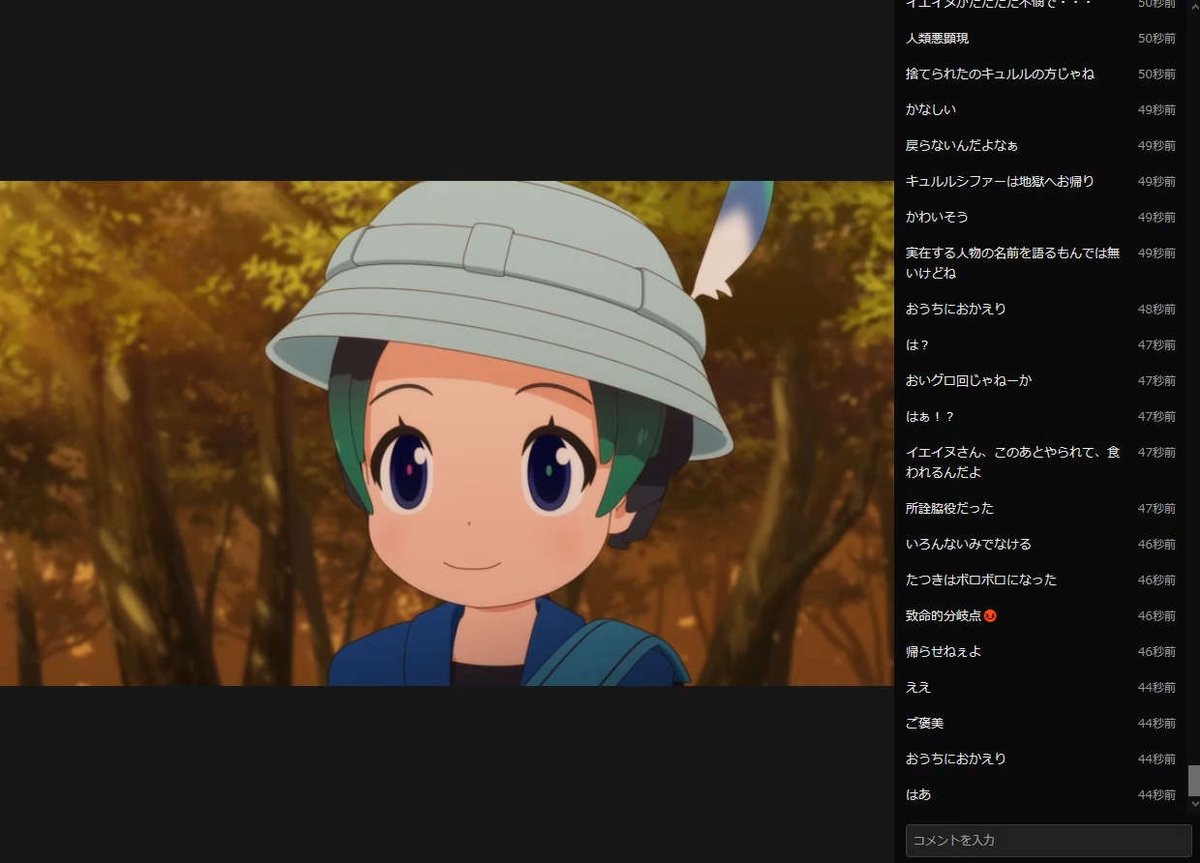Viewport: 1200px width, 863px height.
Task: Click the comment いろんないみでなける
Action: click(968, 544)
